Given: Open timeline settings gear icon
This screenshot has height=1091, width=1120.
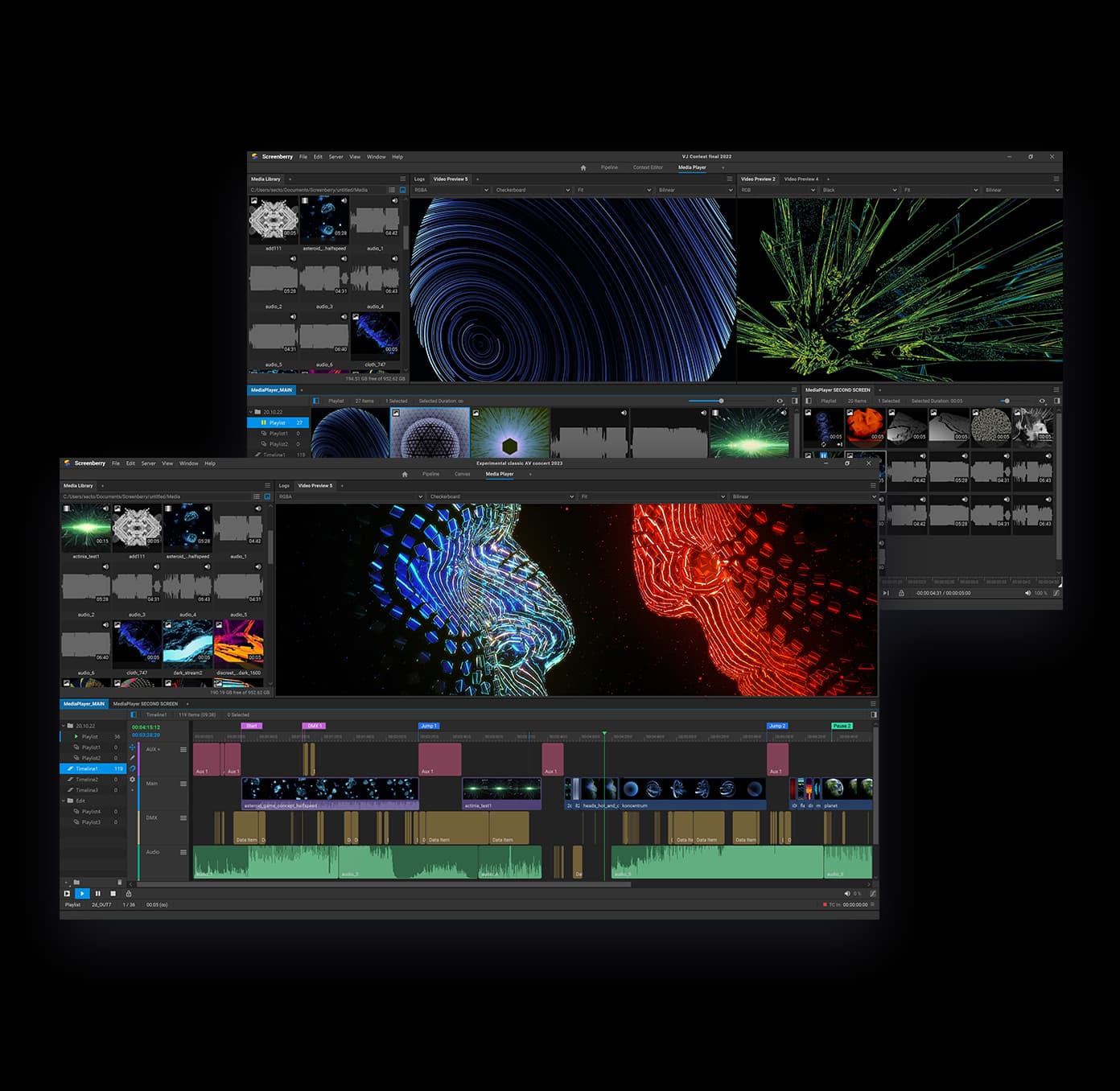Looking at the screenshot, I should coord(133,779).
